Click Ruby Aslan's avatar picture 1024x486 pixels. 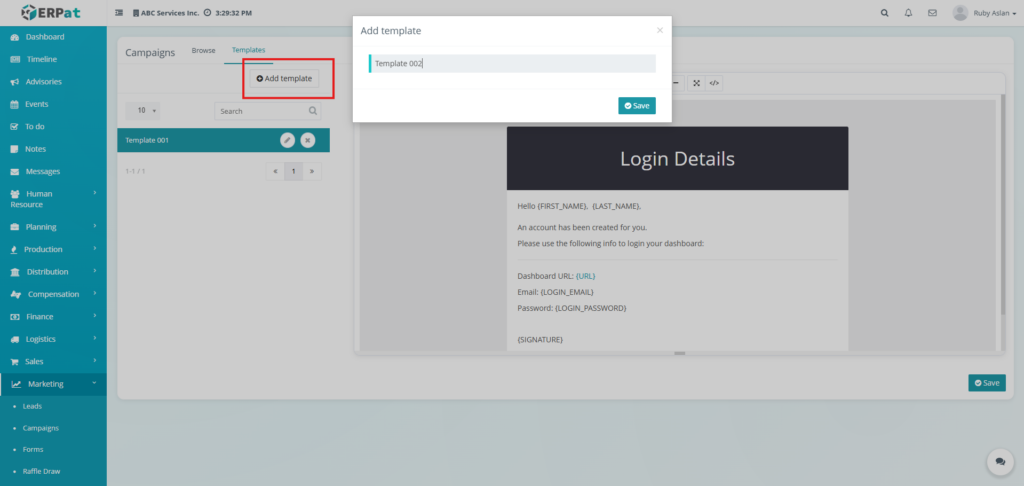(960, 12)
